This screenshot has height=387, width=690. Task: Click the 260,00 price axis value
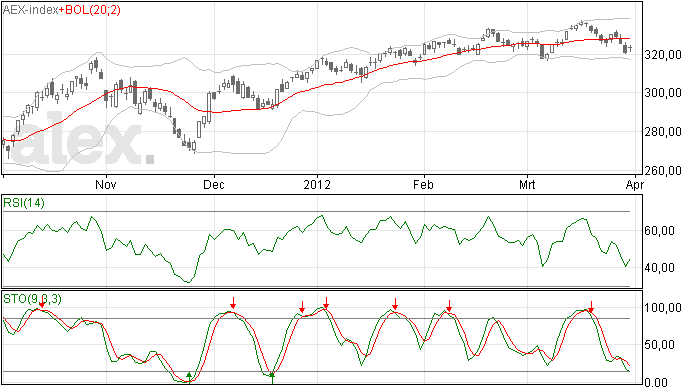tap(663, 170)
